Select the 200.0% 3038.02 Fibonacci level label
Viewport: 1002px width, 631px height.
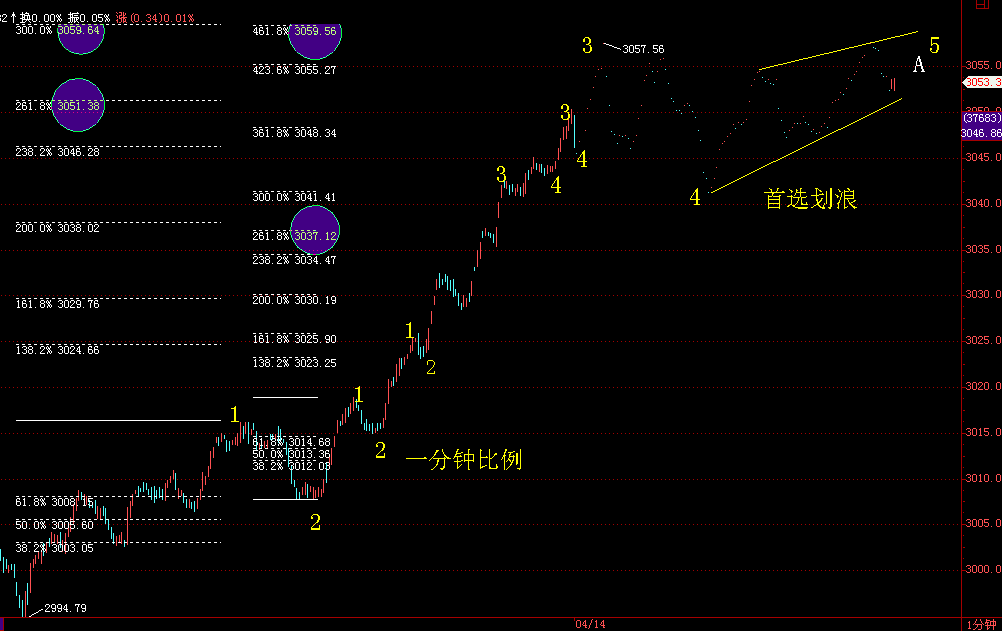tap(57, 228)
